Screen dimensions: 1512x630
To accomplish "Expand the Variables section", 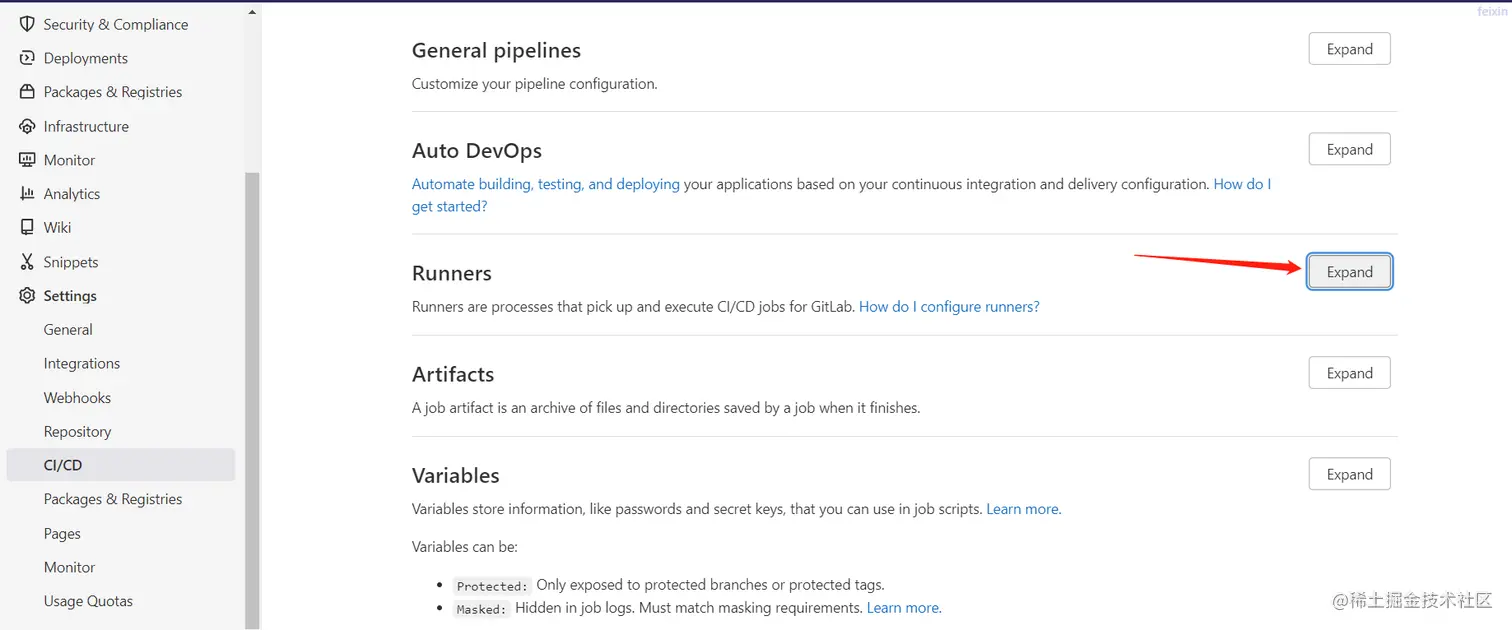I will click(x=1349, y=475).
